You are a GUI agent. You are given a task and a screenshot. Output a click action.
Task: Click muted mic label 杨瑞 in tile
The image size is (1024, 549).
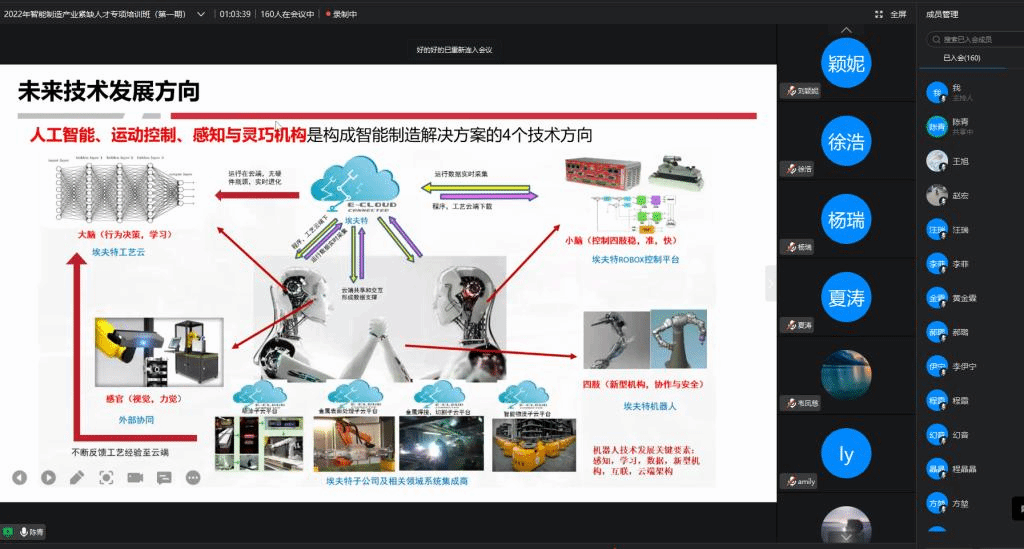pos(797,247)
